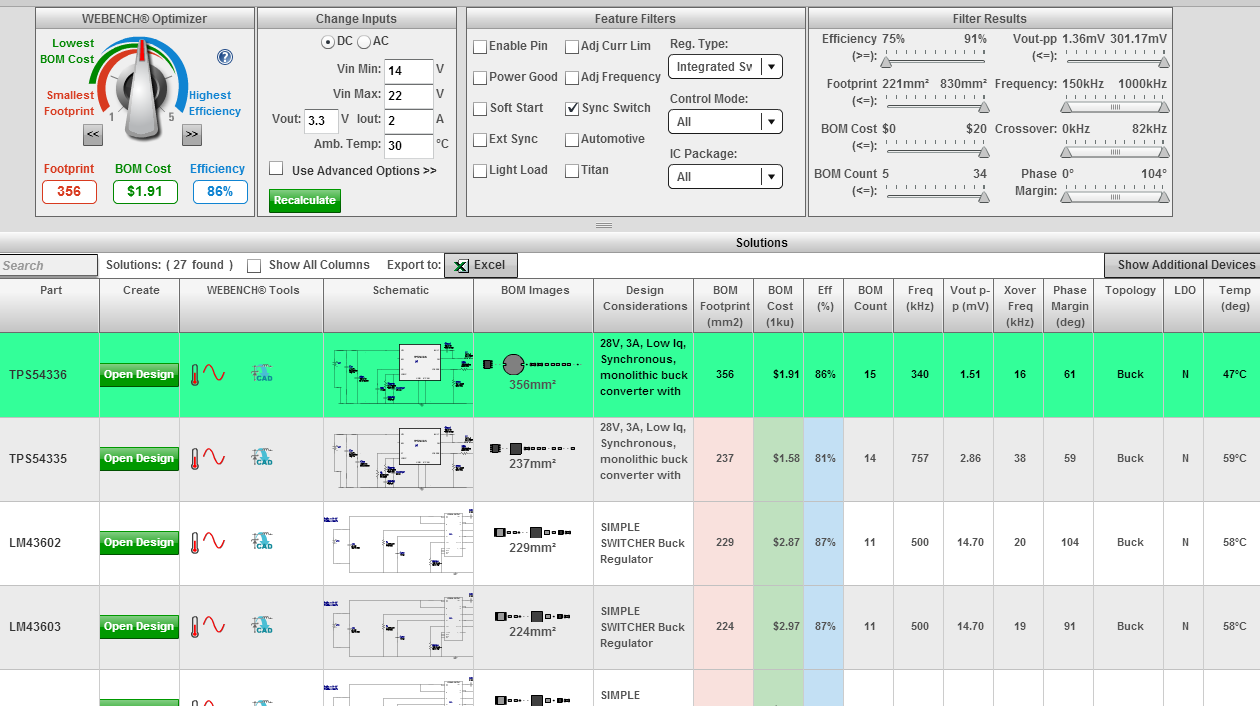Open thermal simulation for TPS54336
The width and height of the screenshot is (1260, 706).
click(x=196, y=374)
